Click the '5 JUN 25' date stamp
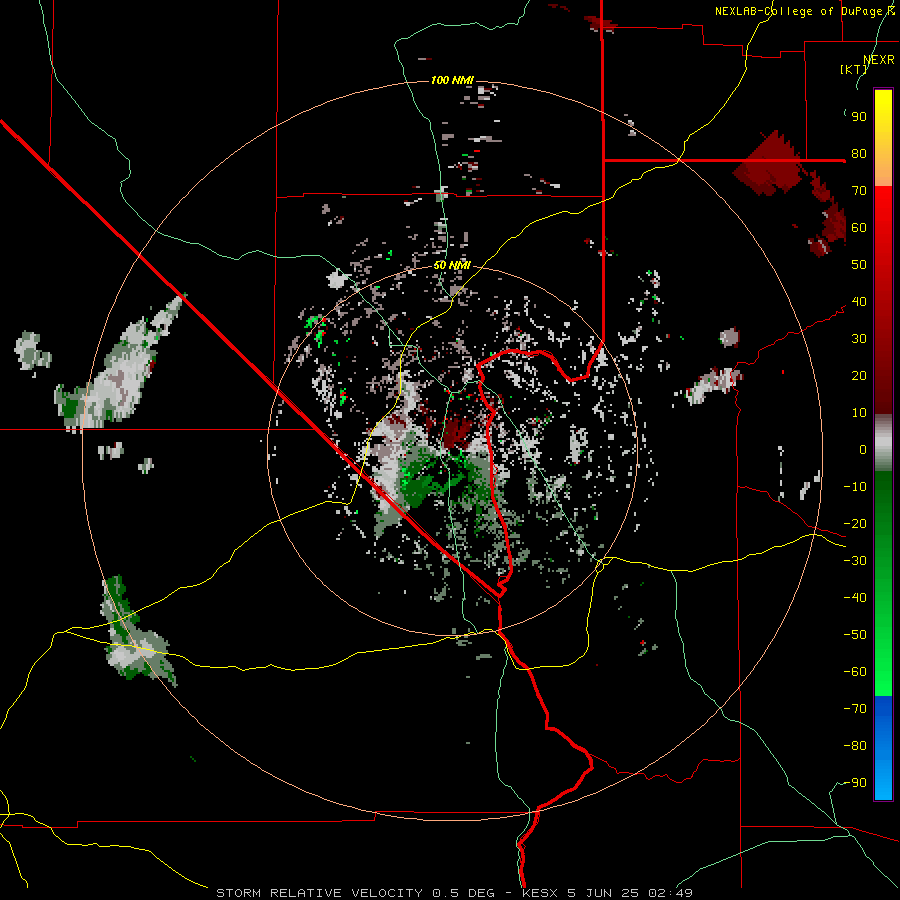Viewport: 900px width, 900px height. (603, 893)
